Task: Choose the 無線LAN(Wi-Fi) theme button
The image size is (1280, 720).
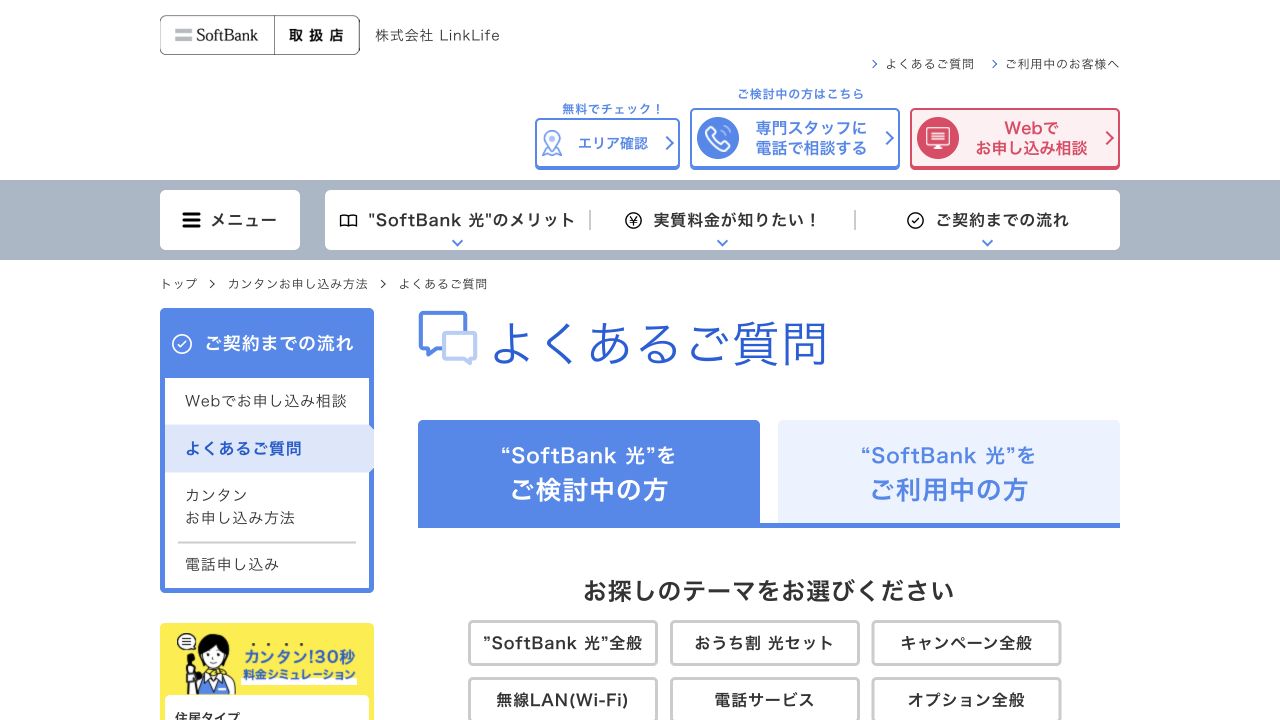Action: click(563, 699)
